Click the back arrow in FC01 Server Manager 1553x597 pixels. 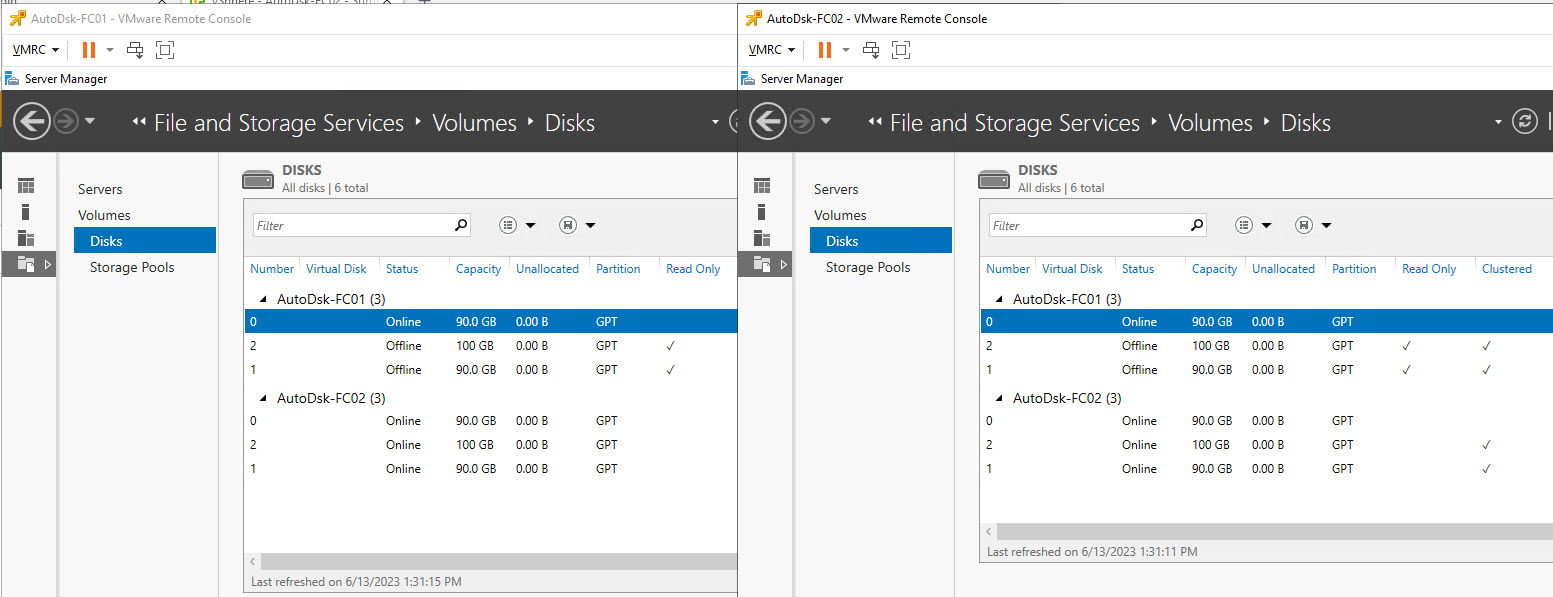[31, 122]
